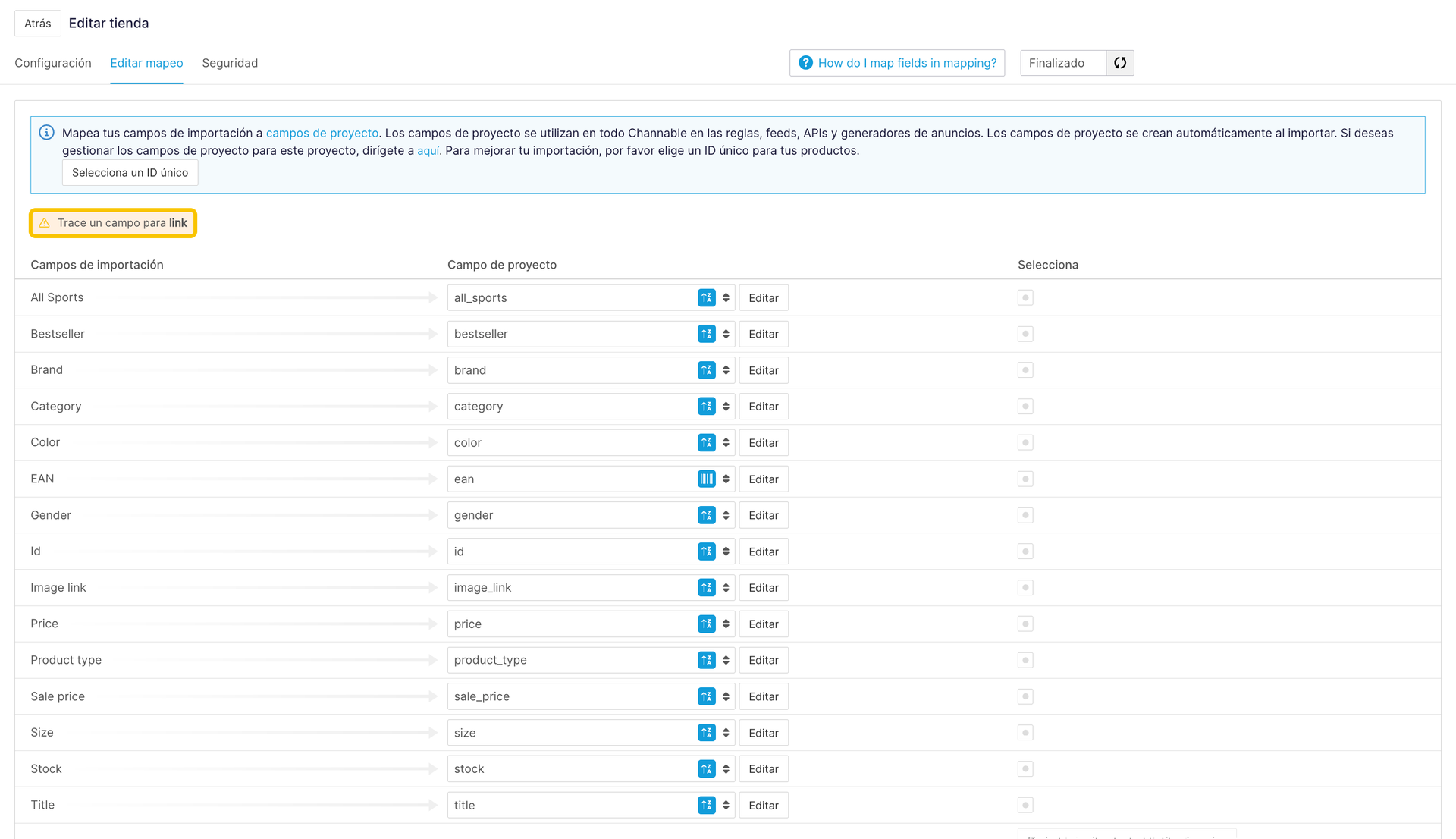Image resolution: width=1456 pixels, height=839 pixels.
Task: Select the radio button on the Id row
Action: (1025, 551)
